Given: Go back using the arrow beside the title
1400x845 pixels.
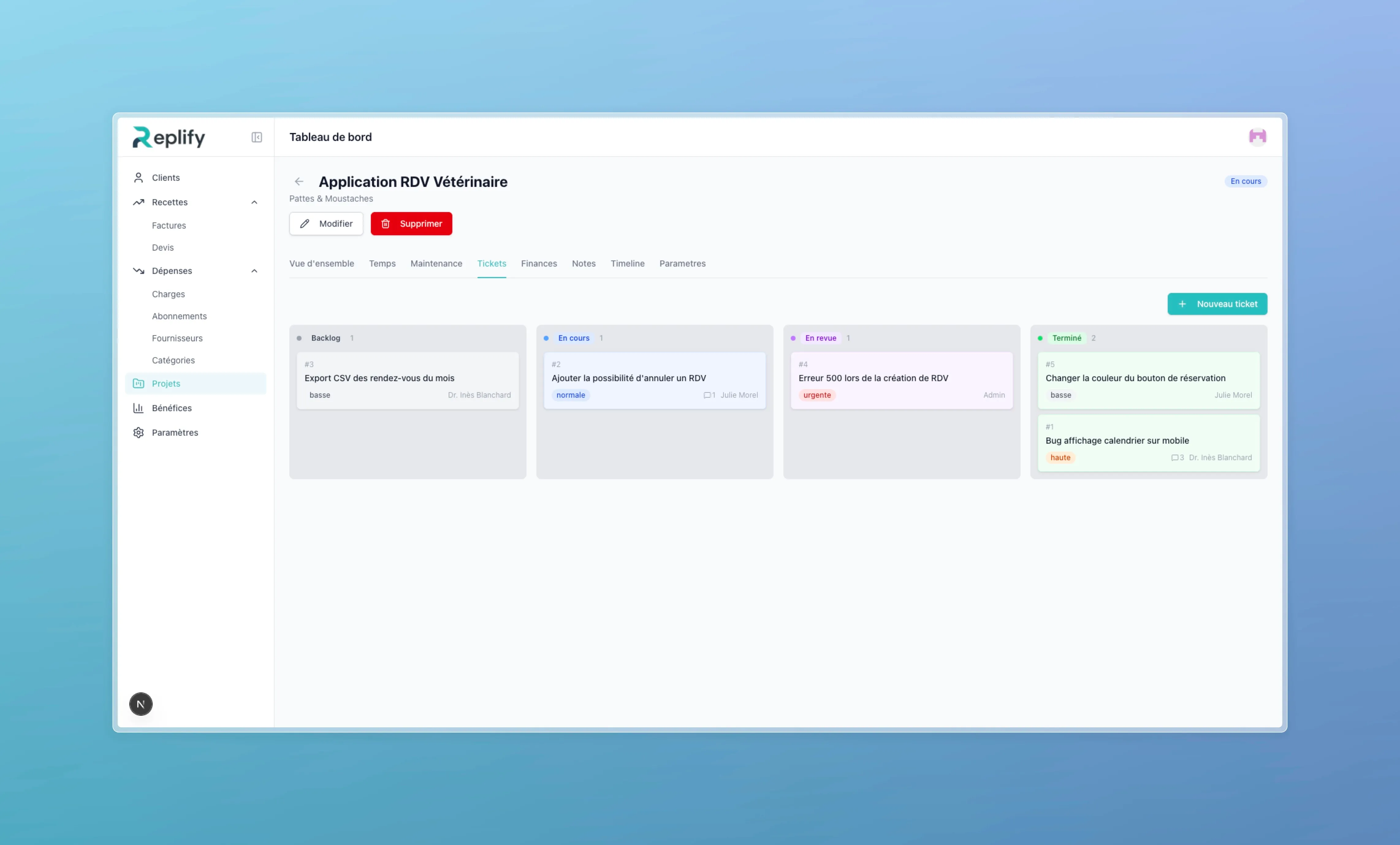Looking at the screenshot, I should pos(299,181).
